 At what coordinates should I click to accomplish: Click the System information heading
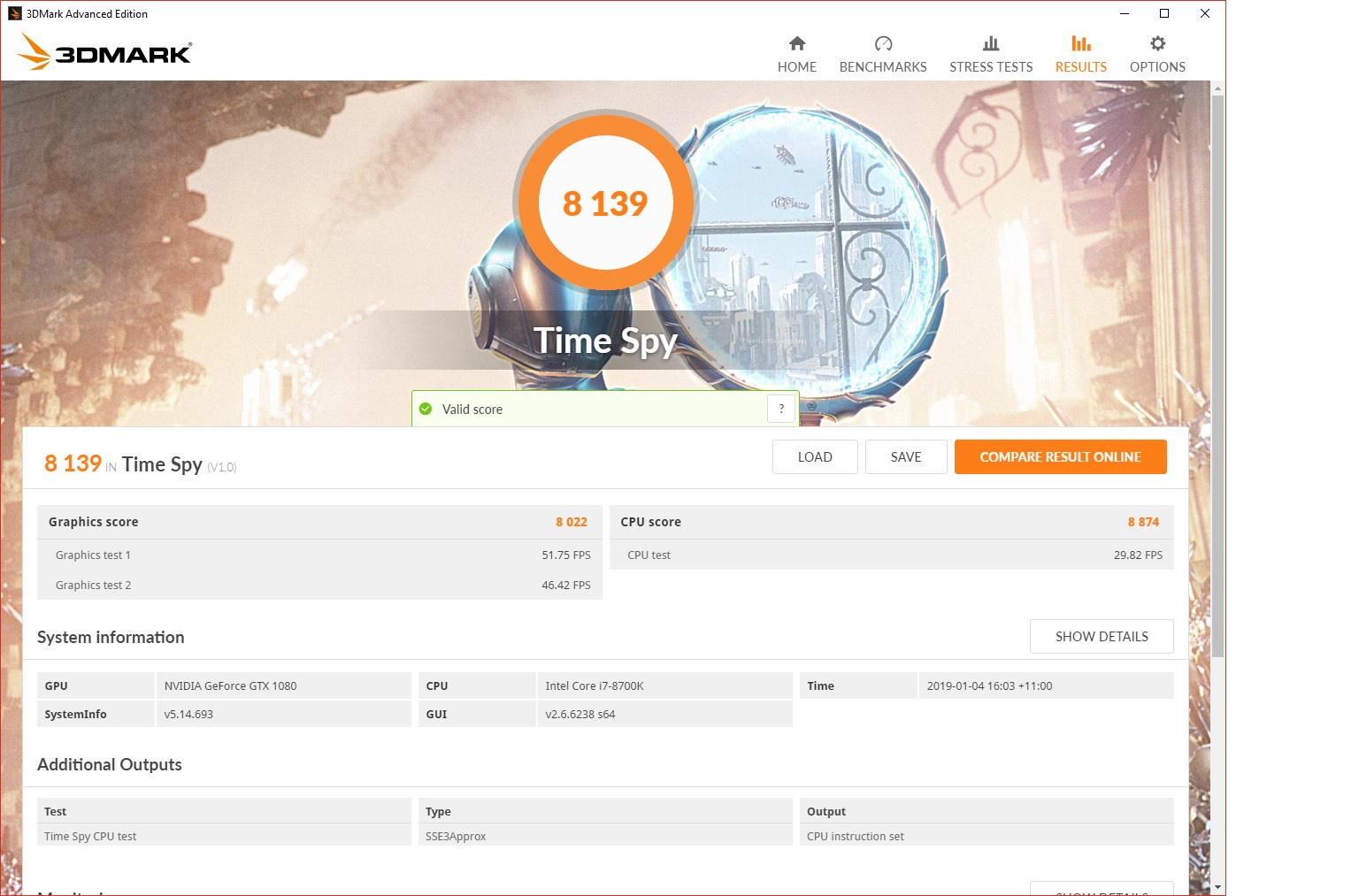click(x=111, y=637)
